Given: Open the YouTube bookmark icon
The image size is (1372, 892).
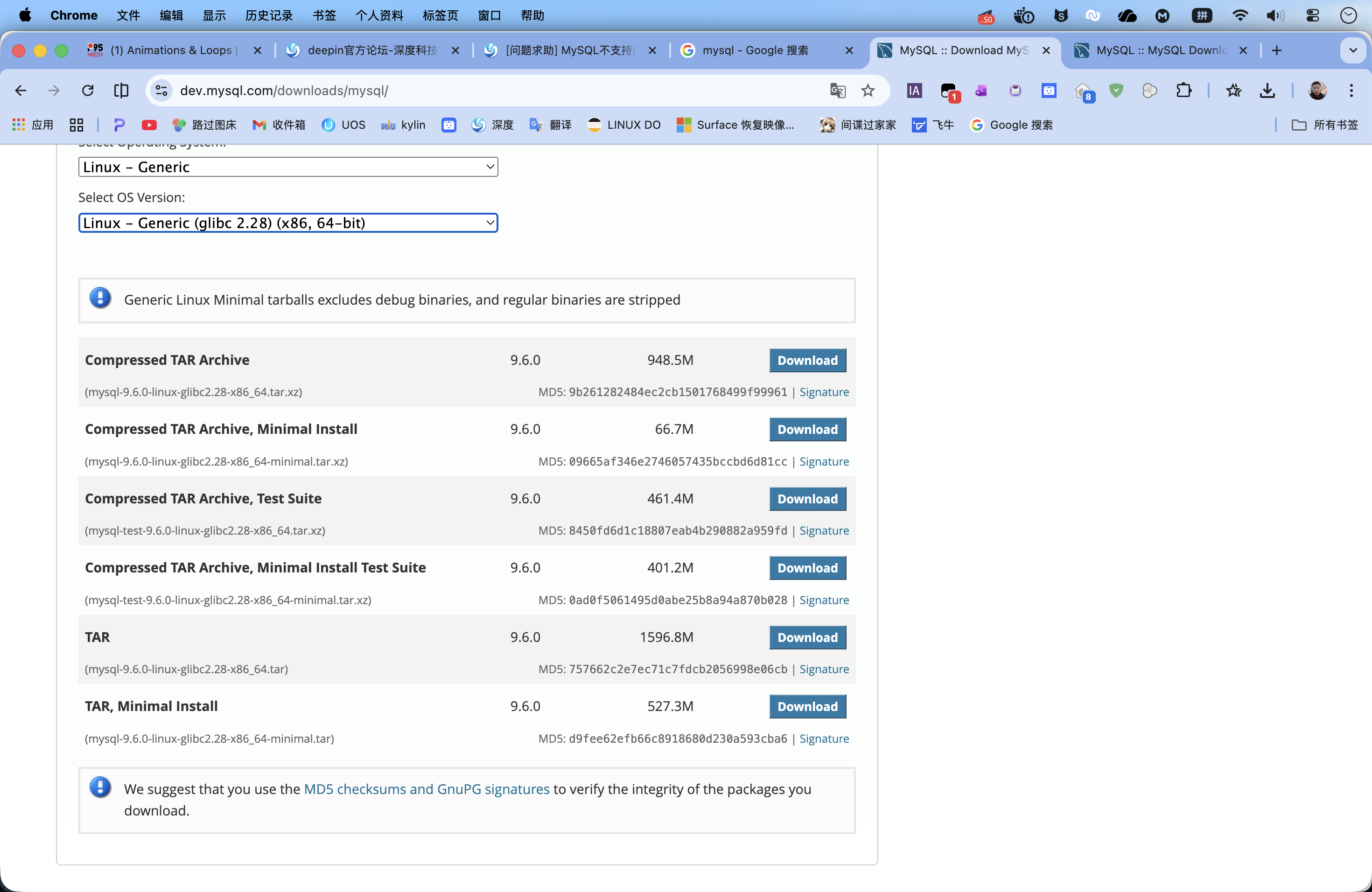Looking at the screenshot, I should (149, 125).
